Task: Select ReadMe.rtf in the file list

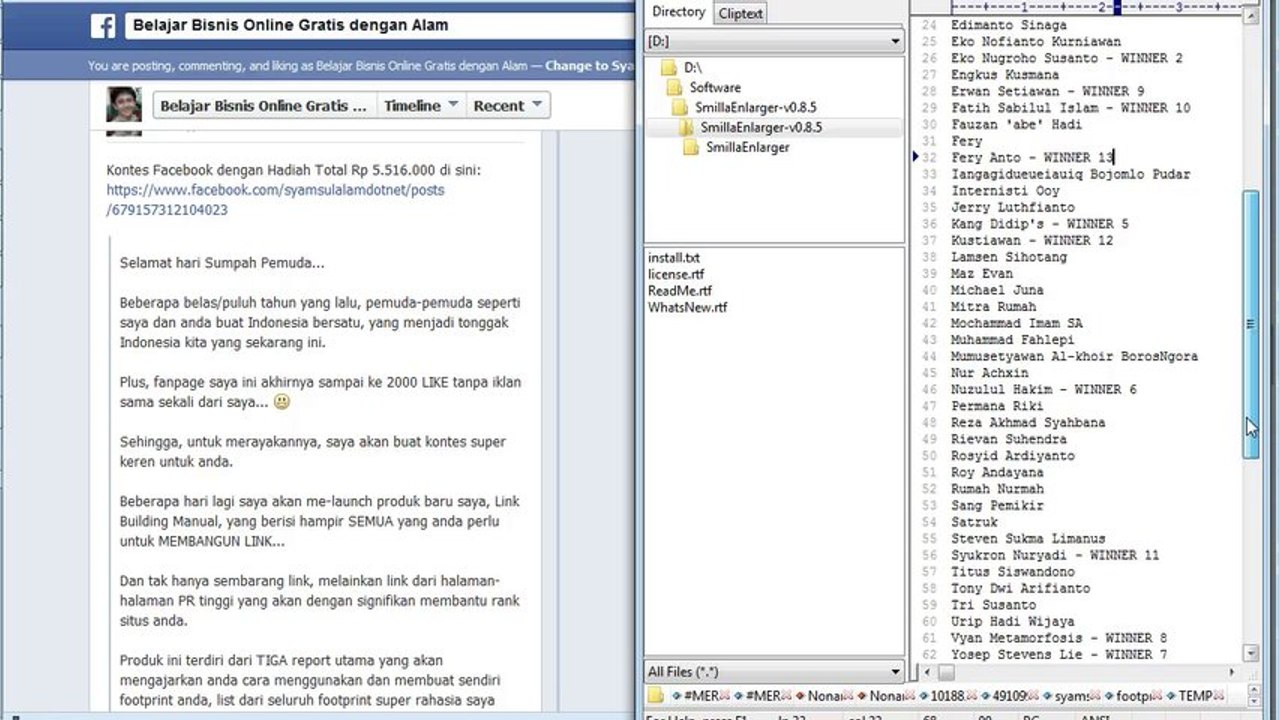Action: [x=679, y=290]
